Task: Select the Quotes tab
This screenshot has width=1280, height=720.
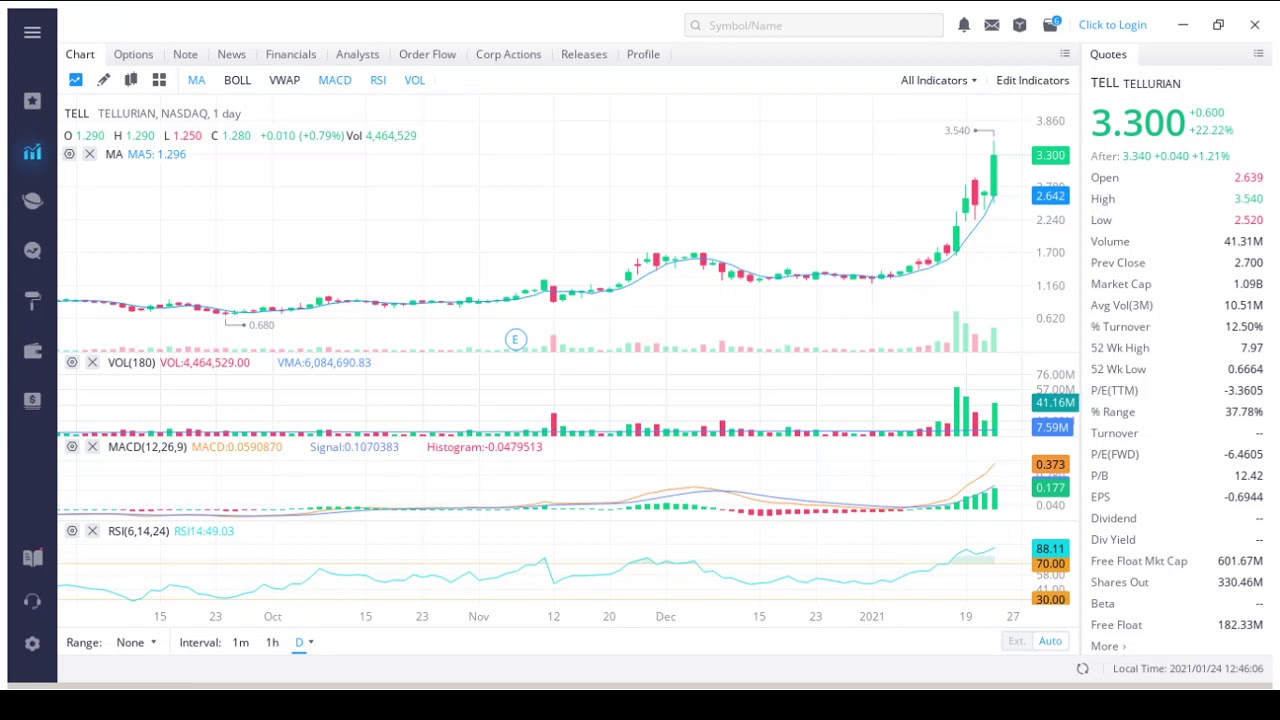Action: (x=1108, y=54)
